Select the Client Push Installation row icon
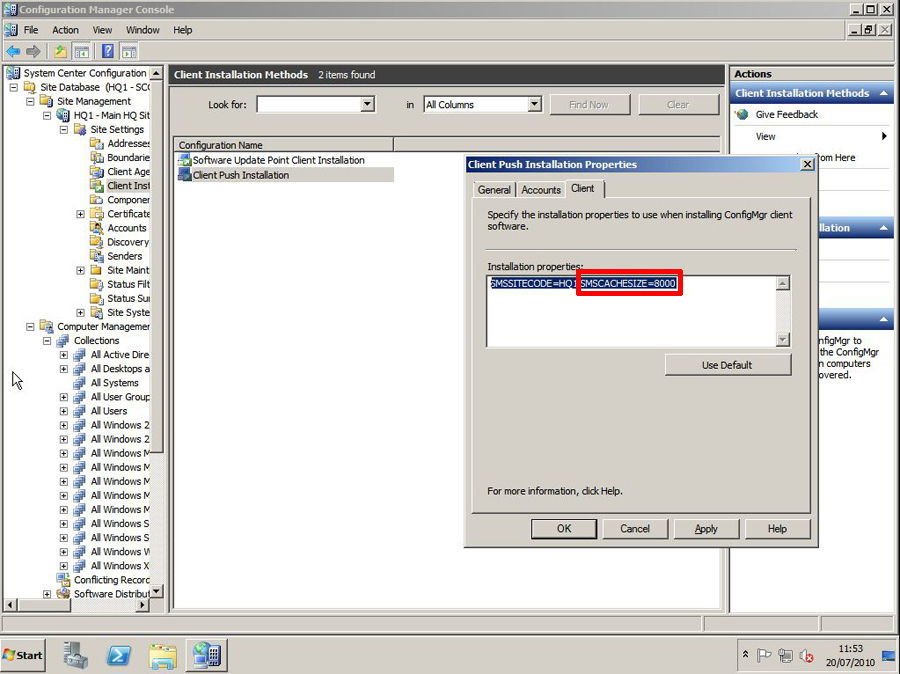 point(184,175)
